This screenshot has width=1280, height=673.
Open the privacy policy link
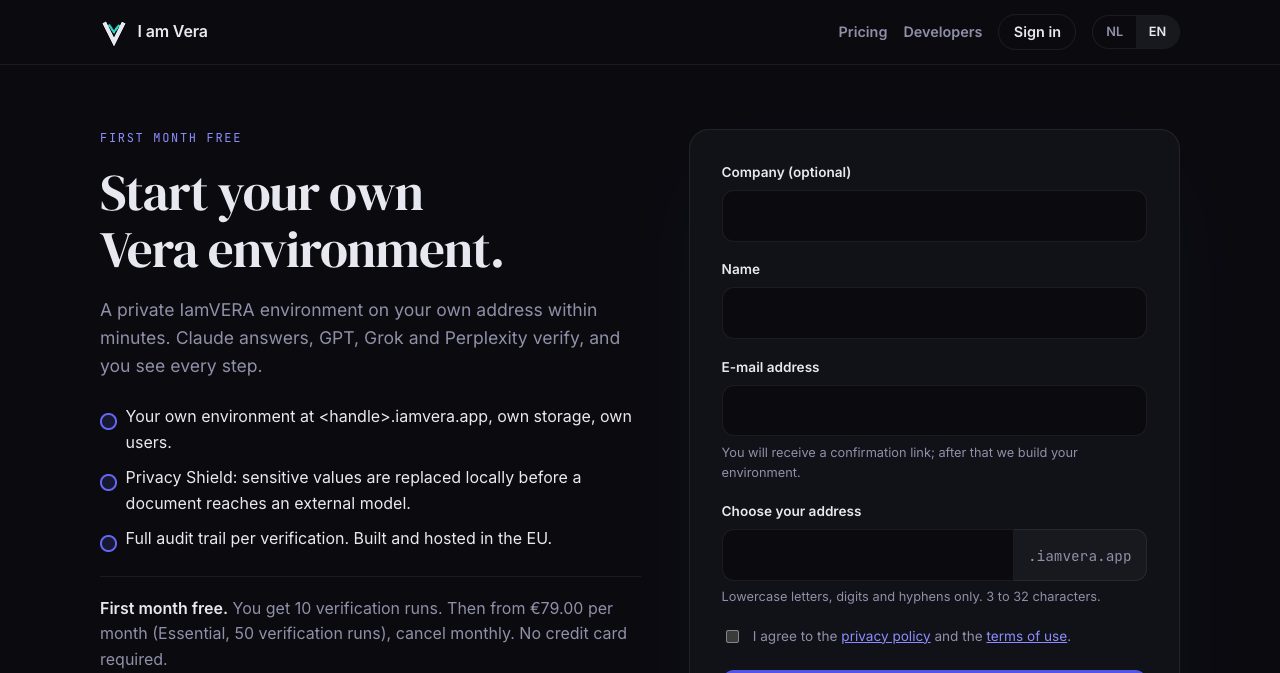[886, 636]
